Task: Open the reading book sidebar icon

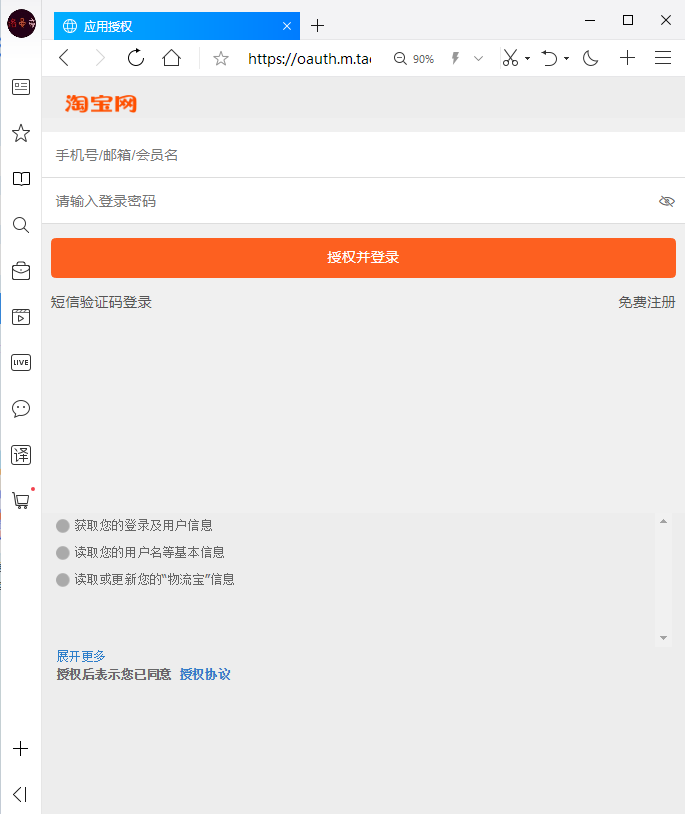Action: [x=21, y=179]
